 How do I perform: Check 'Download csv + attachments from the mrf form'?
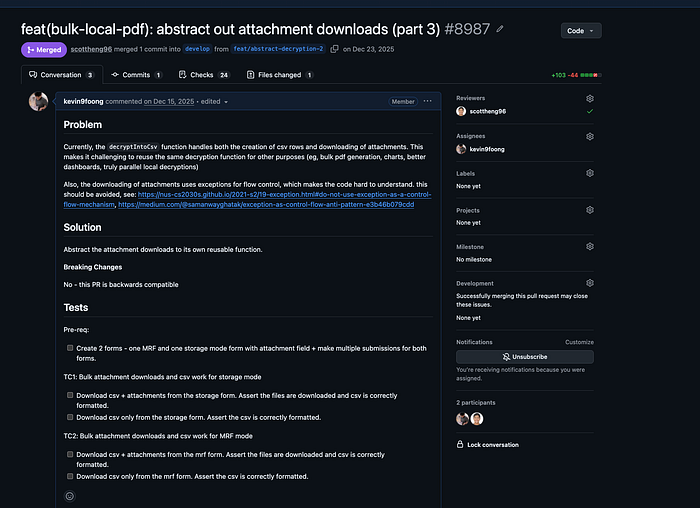[70, 454]
